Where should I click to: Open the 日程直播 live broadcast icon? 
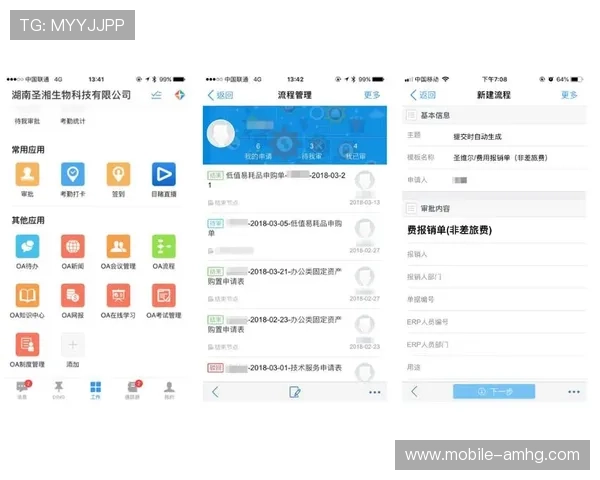(164, 174)
